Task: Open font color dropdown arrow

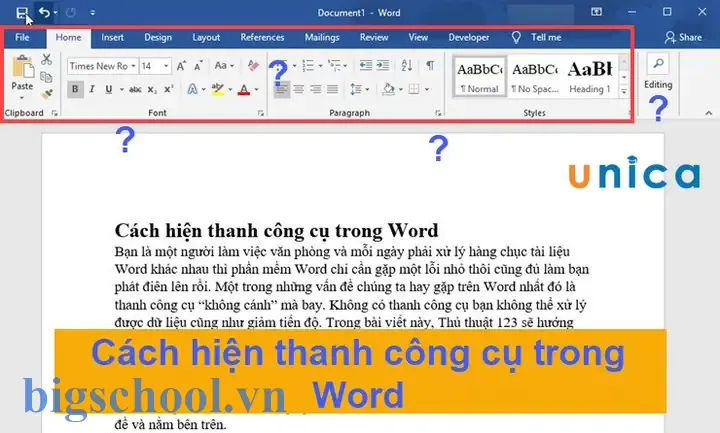Action: (x=257, y=90)
